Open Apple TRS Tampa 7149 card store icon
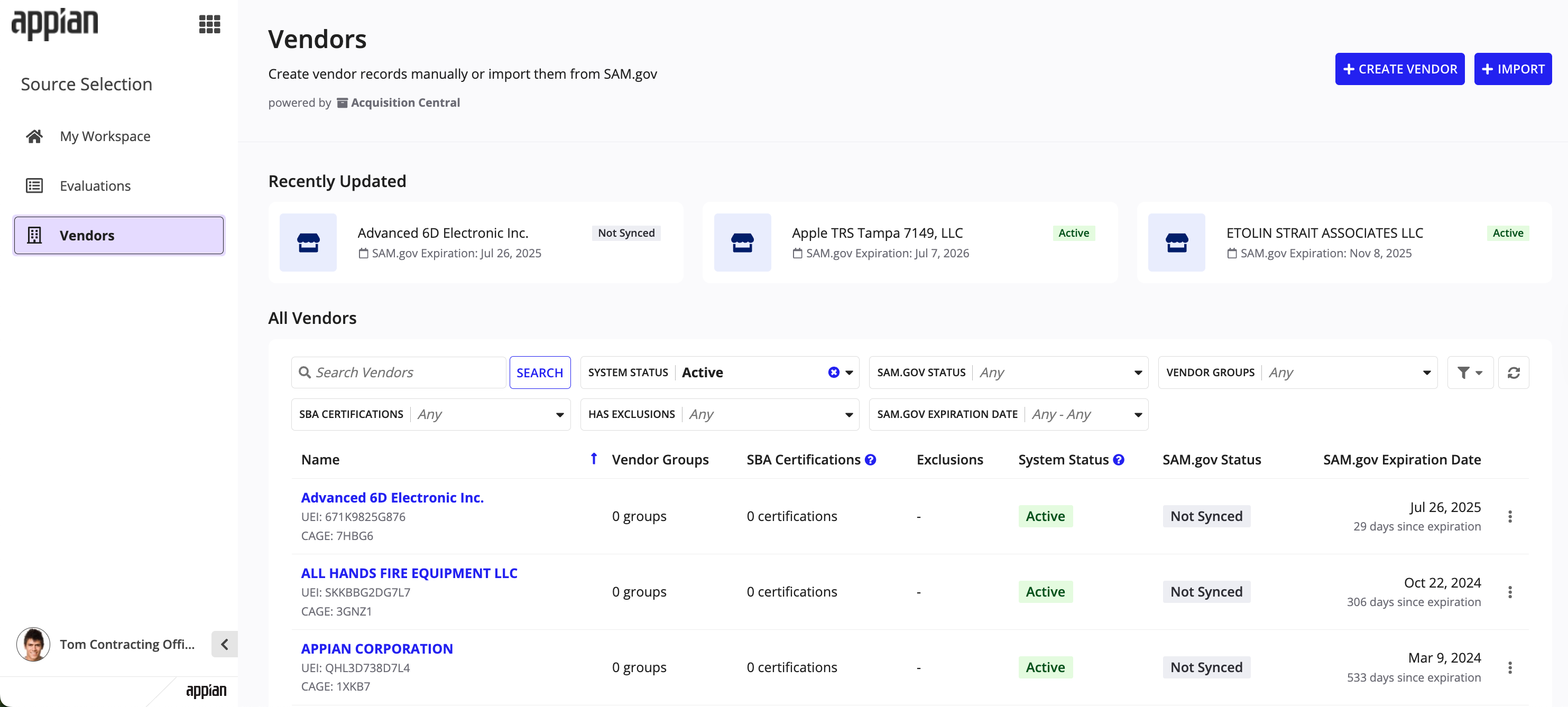The width and height of the screenshot is (1568, 707). point(742,242)
